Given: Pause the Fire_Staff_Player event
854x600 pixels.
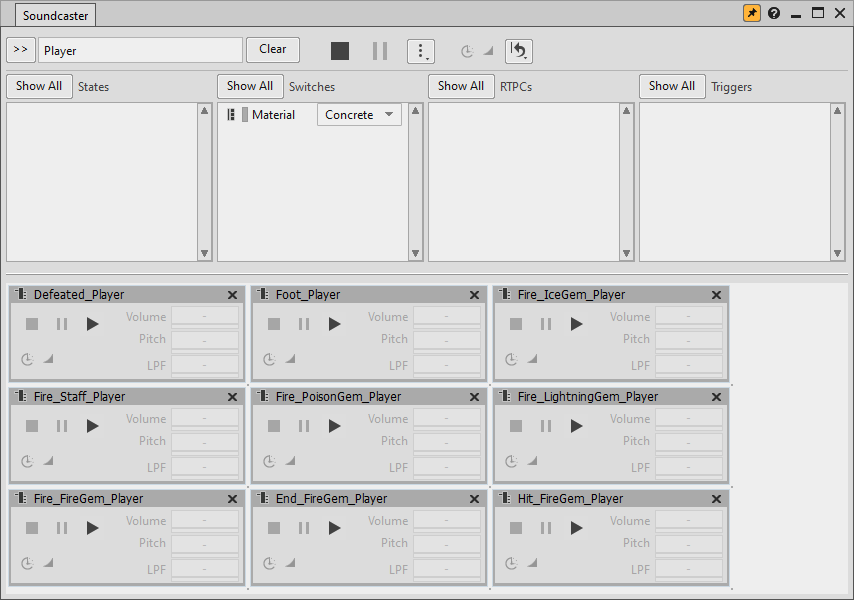Looking at the screenshot, I should pos(62,426).
